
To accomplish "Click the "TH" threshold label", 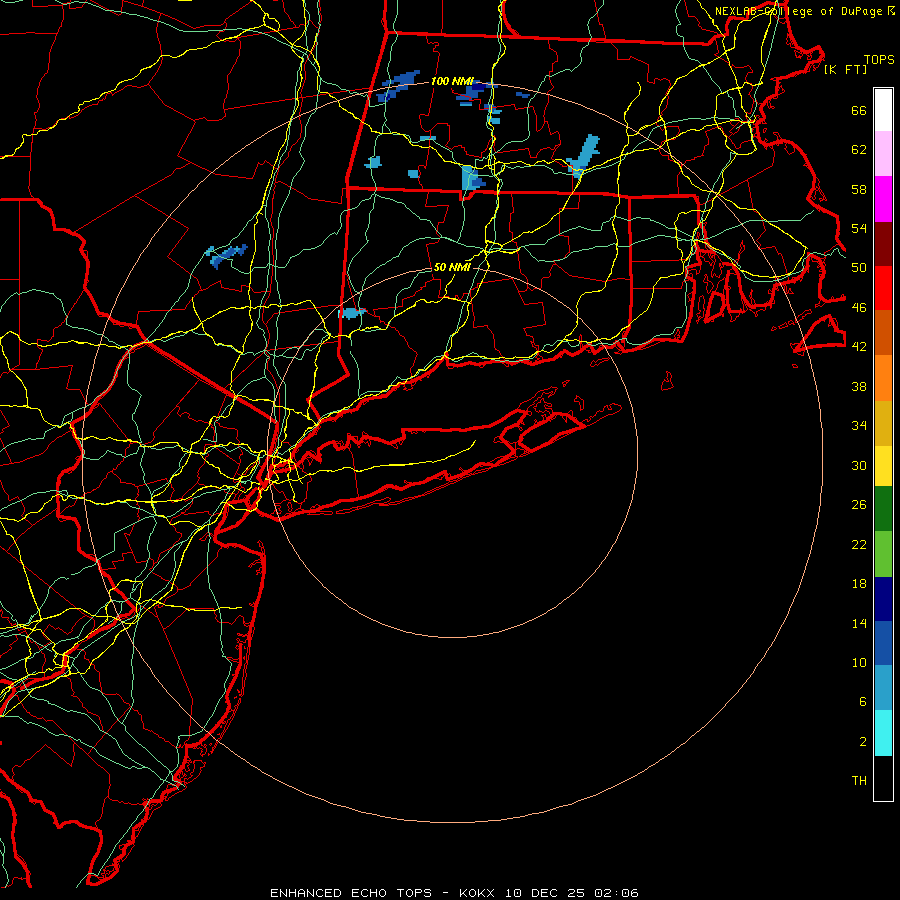I will [x=859, y=781].
